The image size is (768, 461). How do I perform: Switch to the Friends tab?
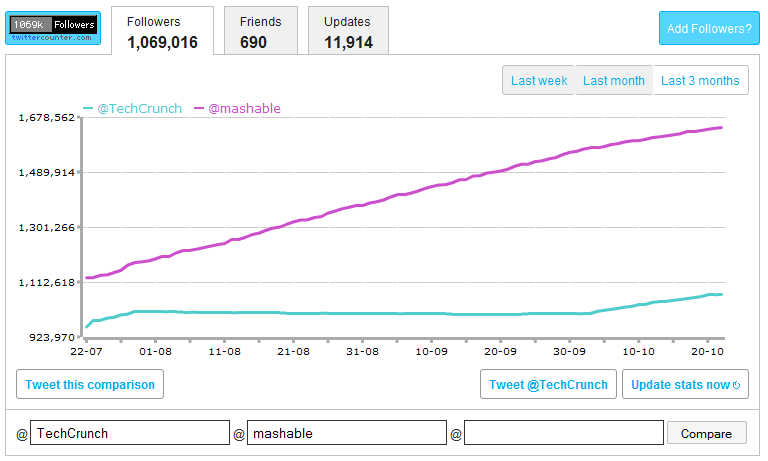[x=261, y=30]
